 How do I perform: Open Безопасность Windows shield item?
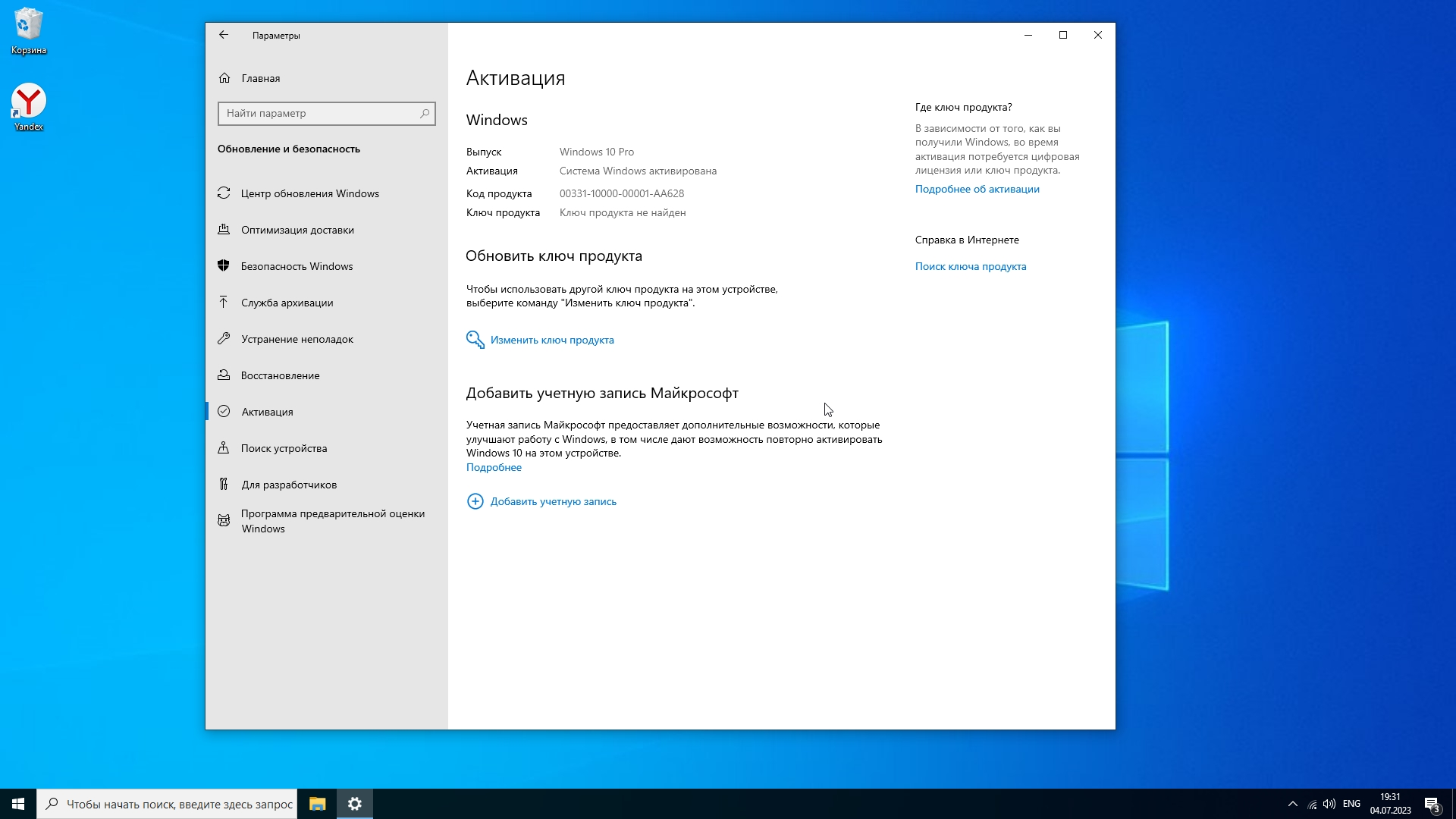(x=297, y=266)
